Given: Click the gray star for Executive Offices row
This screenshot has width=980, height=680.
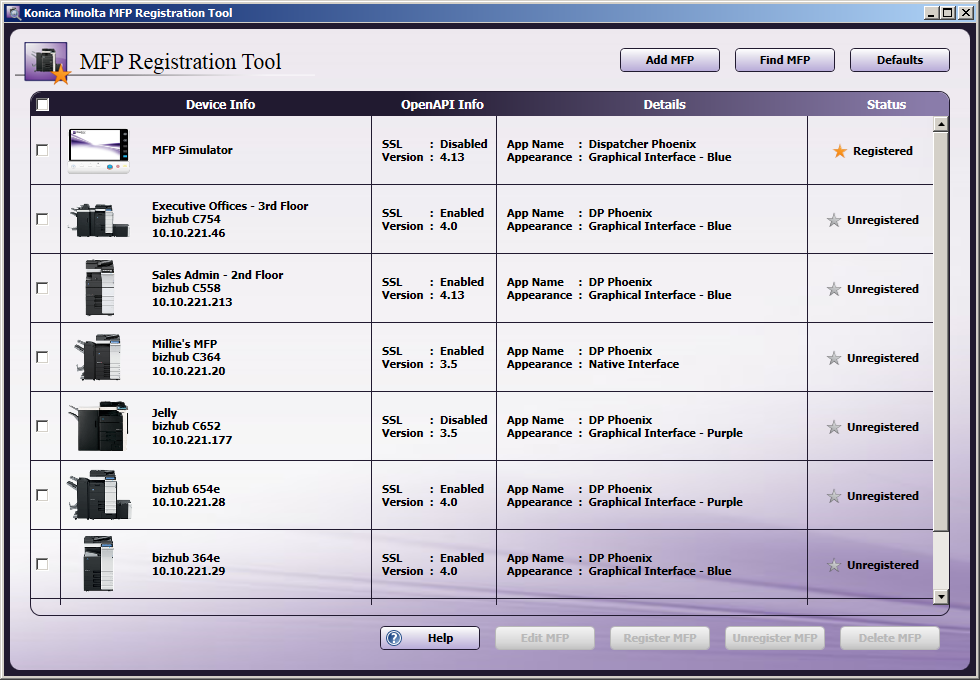Looking at the screenshot, I should pos(834,220).
